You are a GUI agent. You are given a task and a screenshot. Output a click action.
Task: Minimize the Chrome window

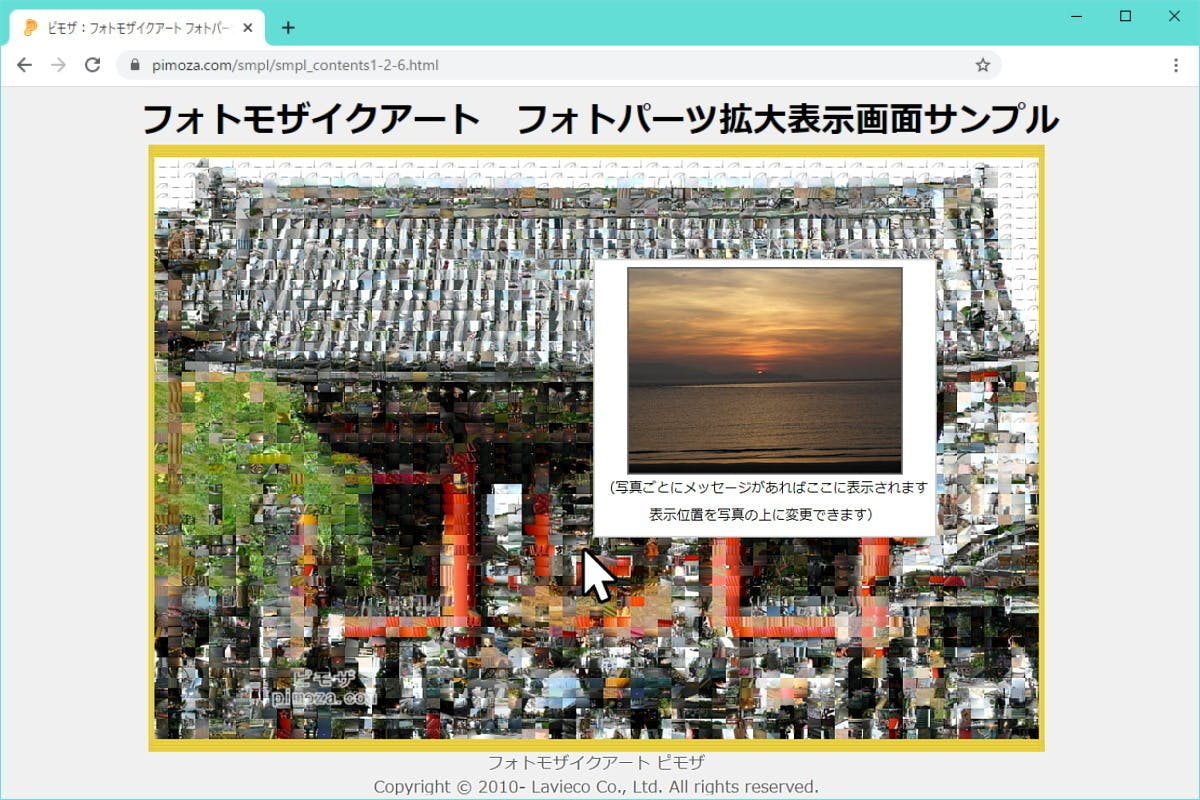[1077, 16]
